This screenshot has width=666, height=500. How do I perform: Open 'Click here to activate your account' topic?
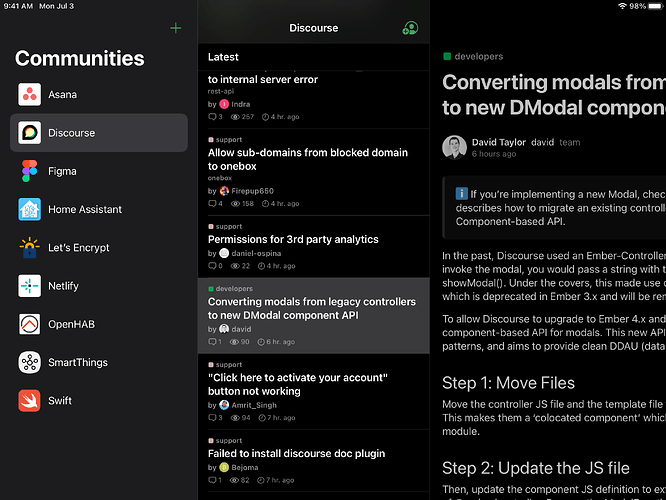pyautogui.click(x=298, y=384)
